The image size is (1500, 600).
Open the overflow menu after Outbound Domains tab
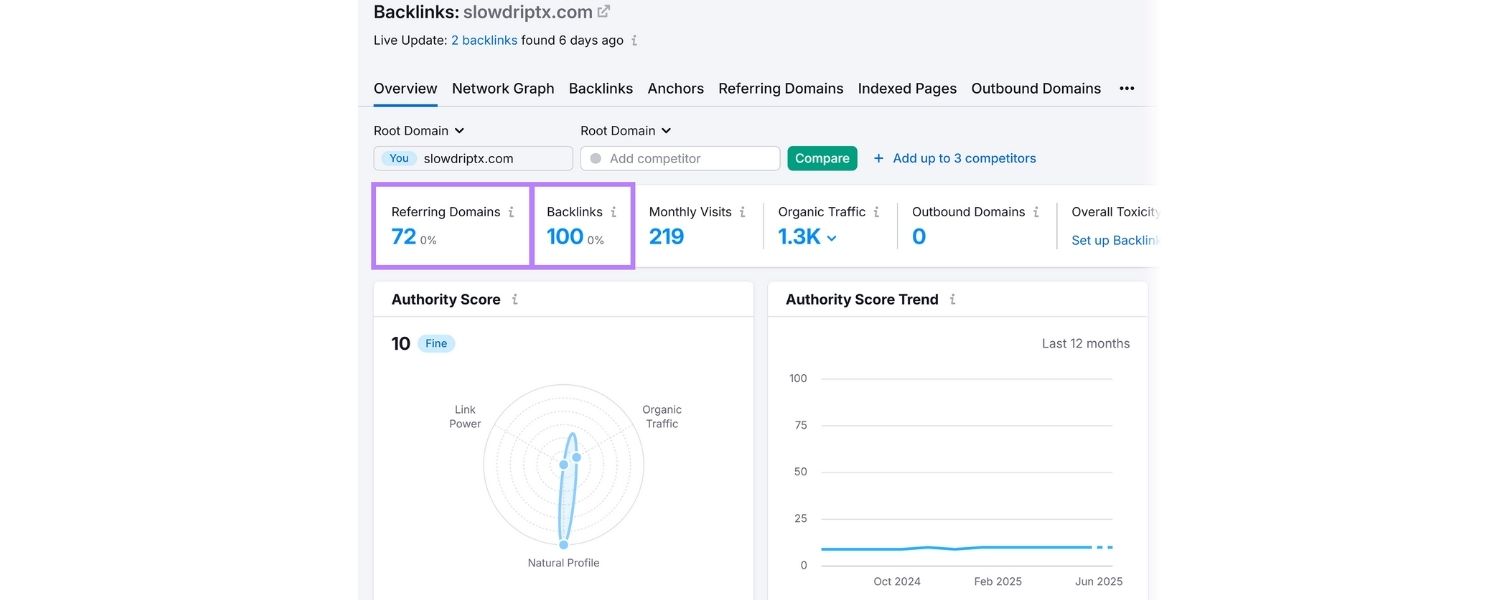1126,88
